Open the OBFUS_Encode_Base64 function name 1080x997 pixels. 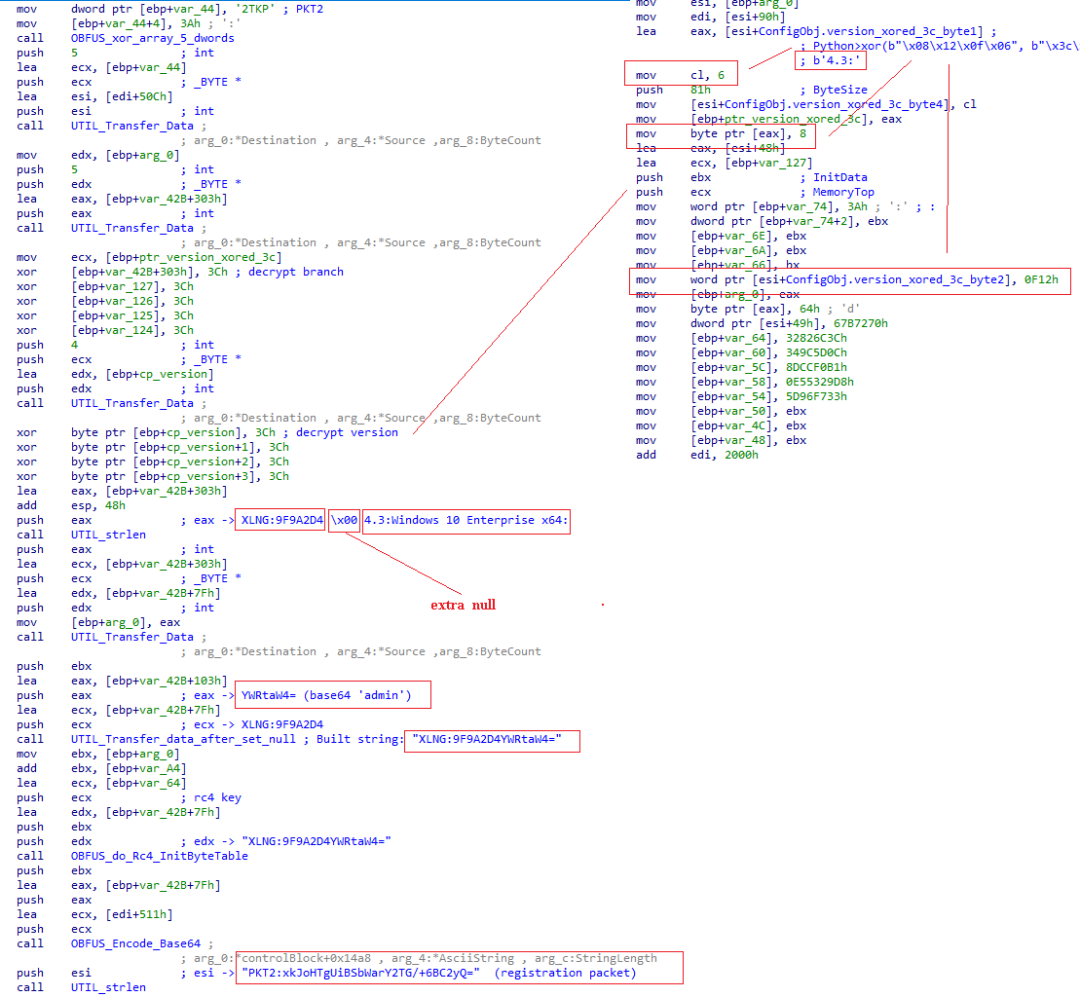click(x=135, y=943)
